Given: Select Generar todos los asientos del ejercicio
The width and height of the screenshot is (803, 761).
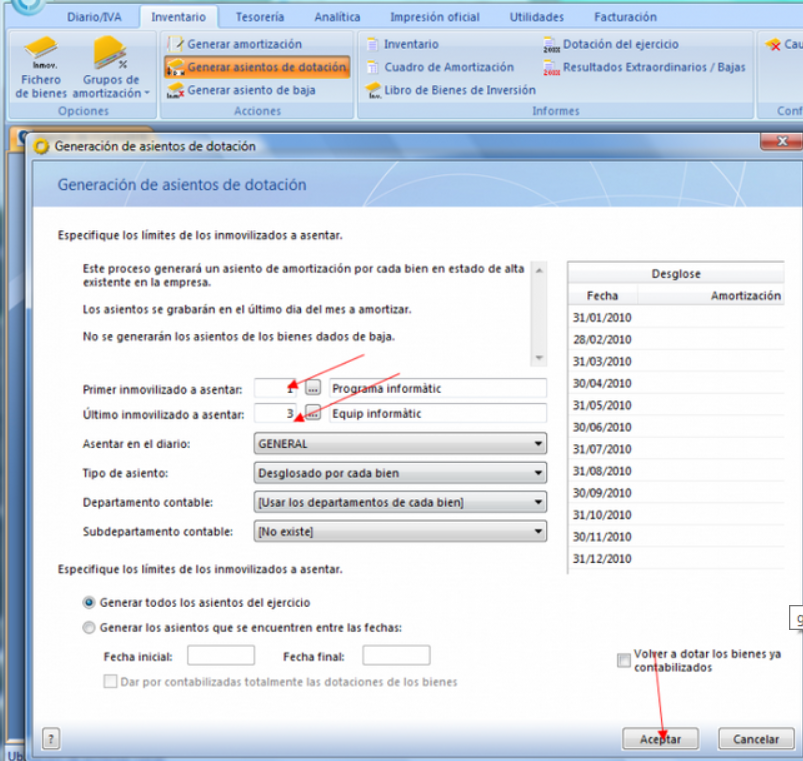Looking at the screenshot, I should [90, 603].
